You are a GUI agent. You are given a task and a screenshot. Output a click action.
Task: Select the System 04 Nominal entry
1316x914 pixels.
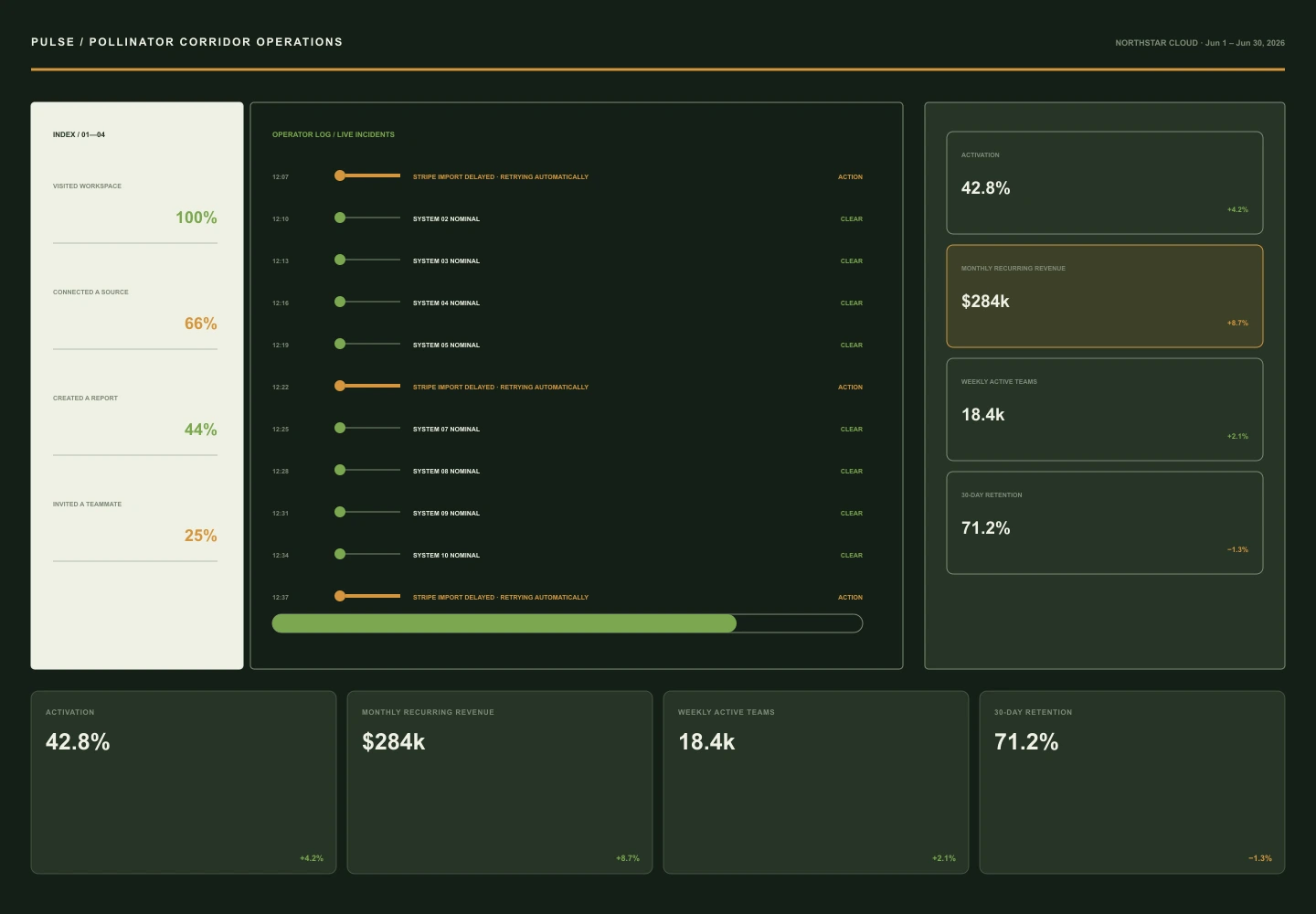click(x=446, y=303)
